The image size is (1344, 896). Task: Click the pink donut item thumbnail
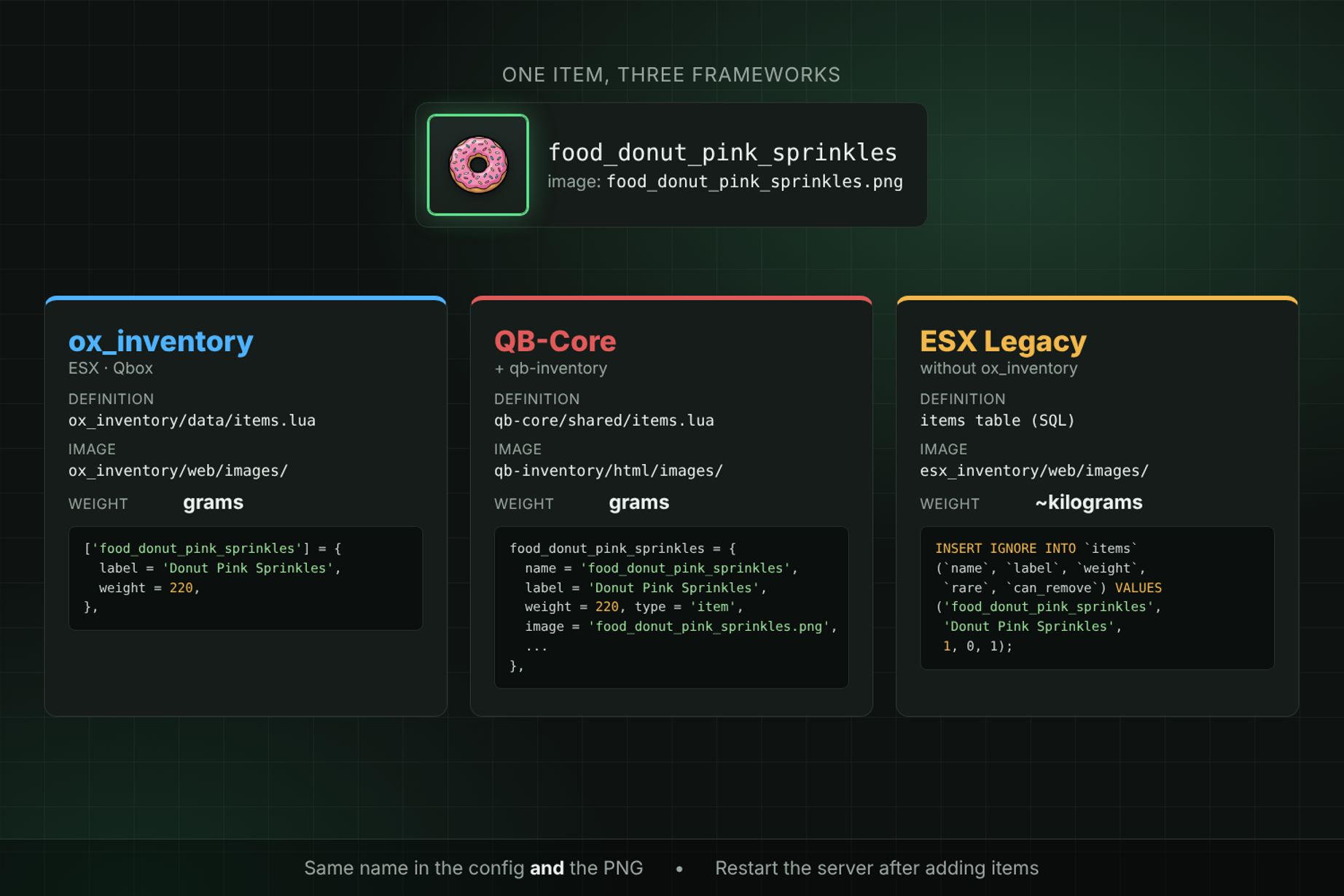pyautogui.click(x=478, y=165)
